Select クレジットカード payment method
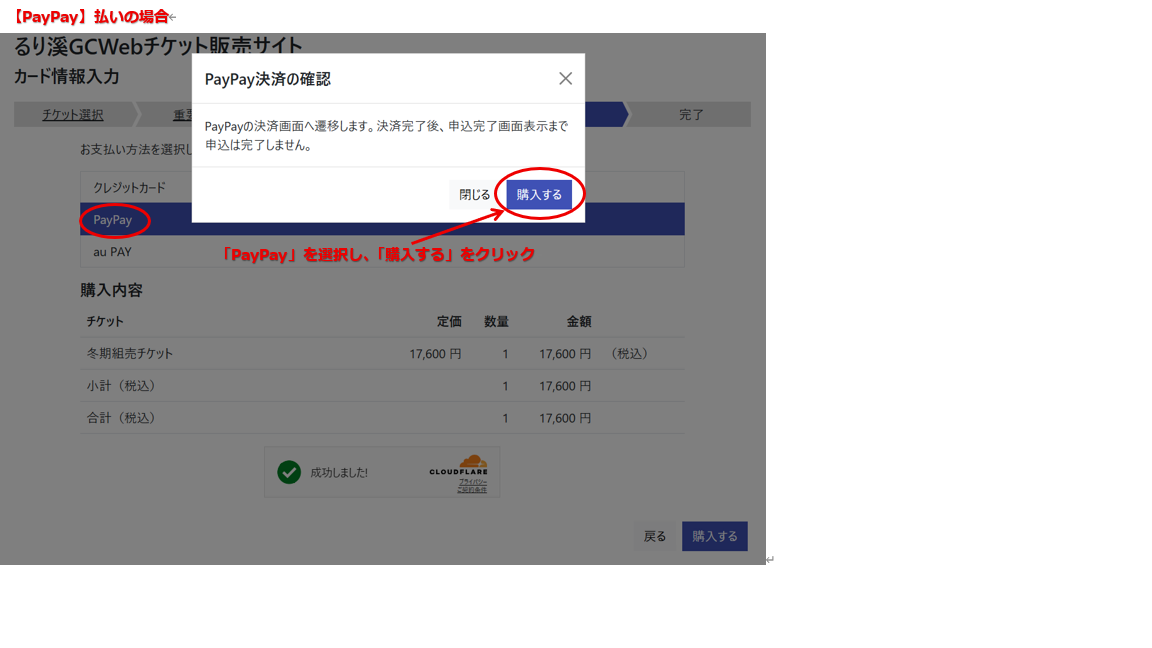The width and height of the screenshot is (1152, 648). click(130, 188)
